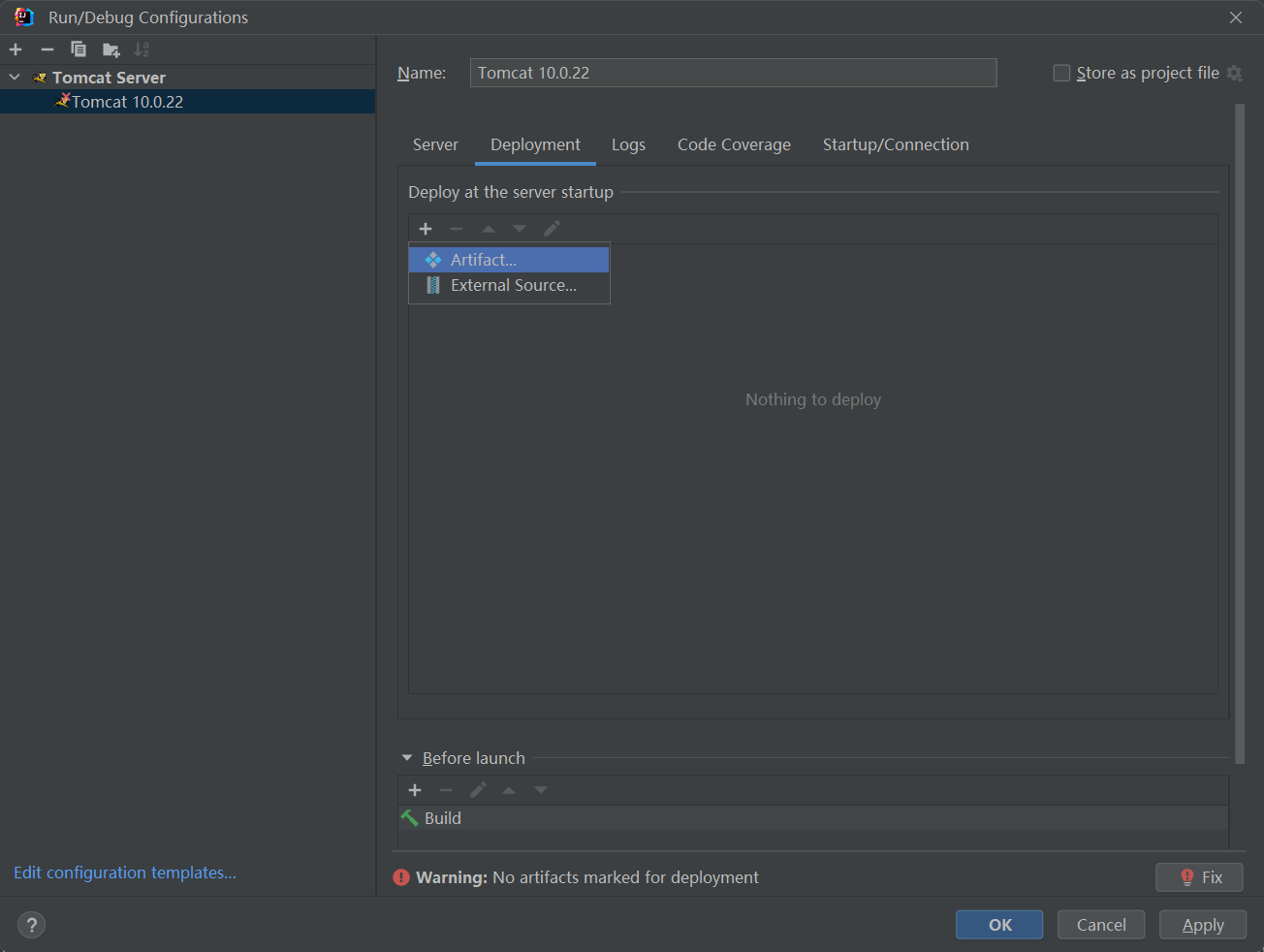Select Tomcat Server group in tree
Screen dimensions: 1264x952
click(109, 78)
